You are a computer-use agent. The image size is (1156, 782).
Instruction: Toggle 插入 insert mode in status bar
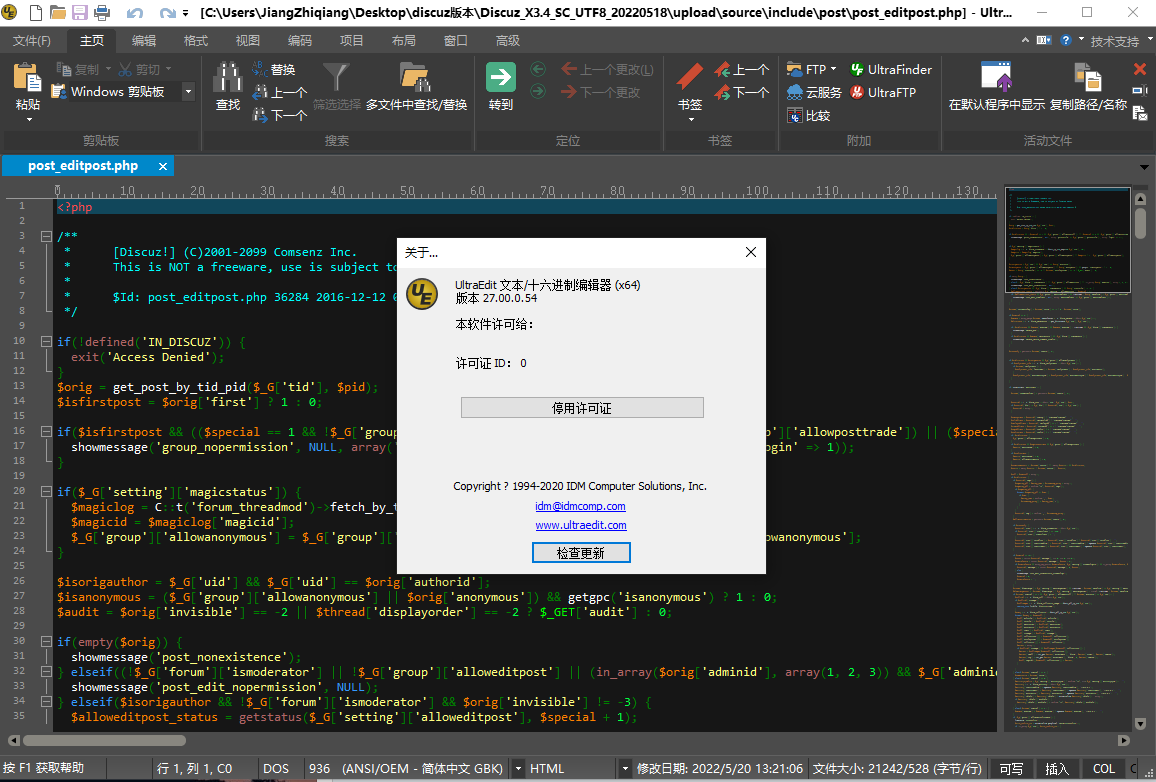1057,769
